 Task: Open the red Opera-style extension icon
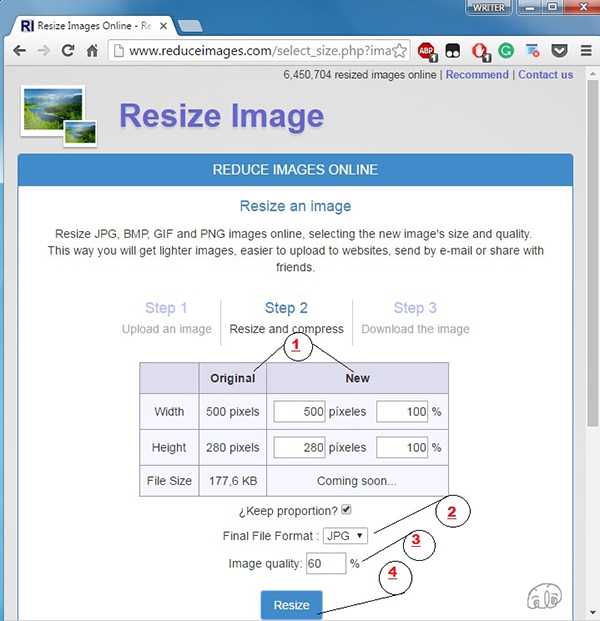(480, 51)
